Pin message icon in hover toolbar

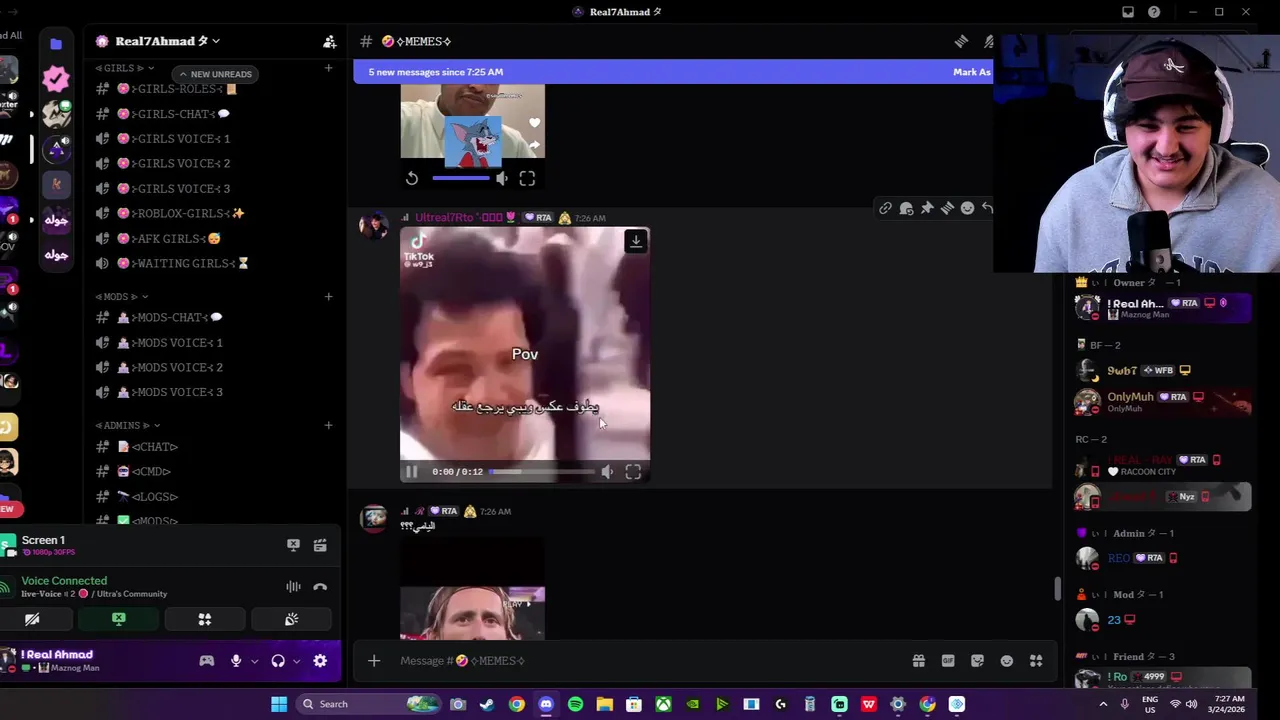[x=926, y=208]
